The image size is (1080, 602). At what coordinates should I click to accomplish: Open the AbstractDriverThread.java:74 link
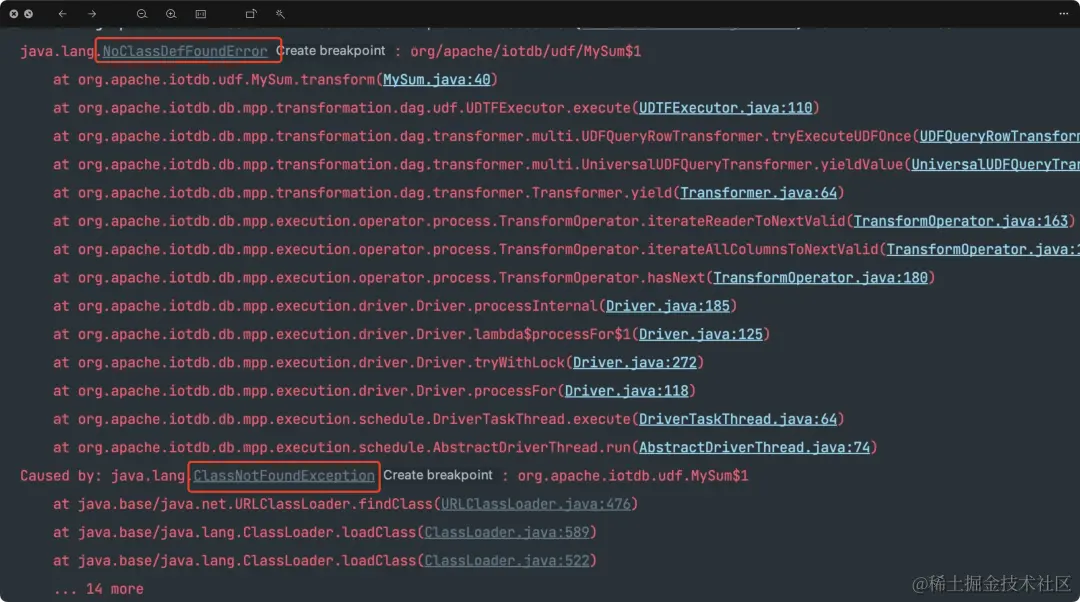click(x=754, y=447)
